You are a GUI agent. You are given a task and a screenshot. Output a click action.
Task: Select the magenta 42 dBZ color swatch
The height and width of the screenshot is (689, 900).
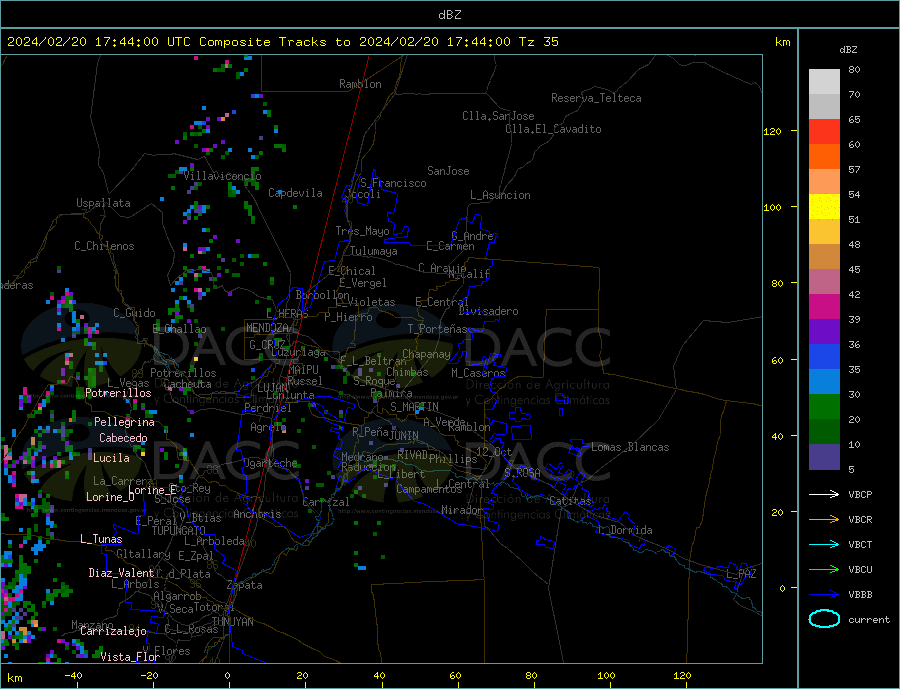[x=824, y=307]
